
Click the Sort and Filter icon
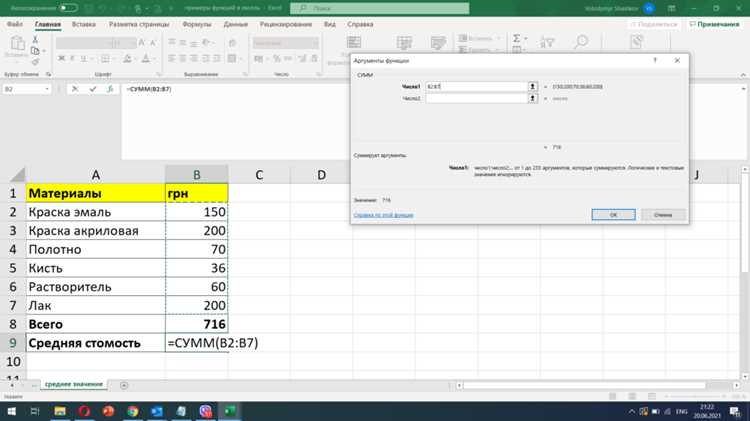coord(547,43)
